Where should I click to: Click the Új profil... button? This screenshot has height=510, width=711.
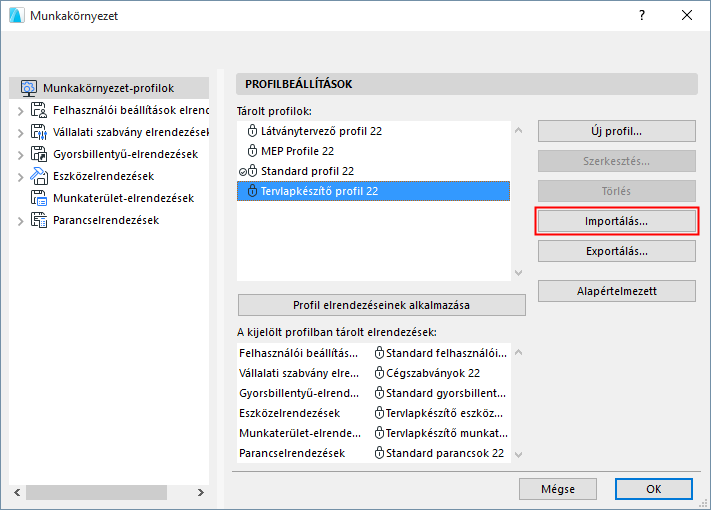click(x=617, y=131)
